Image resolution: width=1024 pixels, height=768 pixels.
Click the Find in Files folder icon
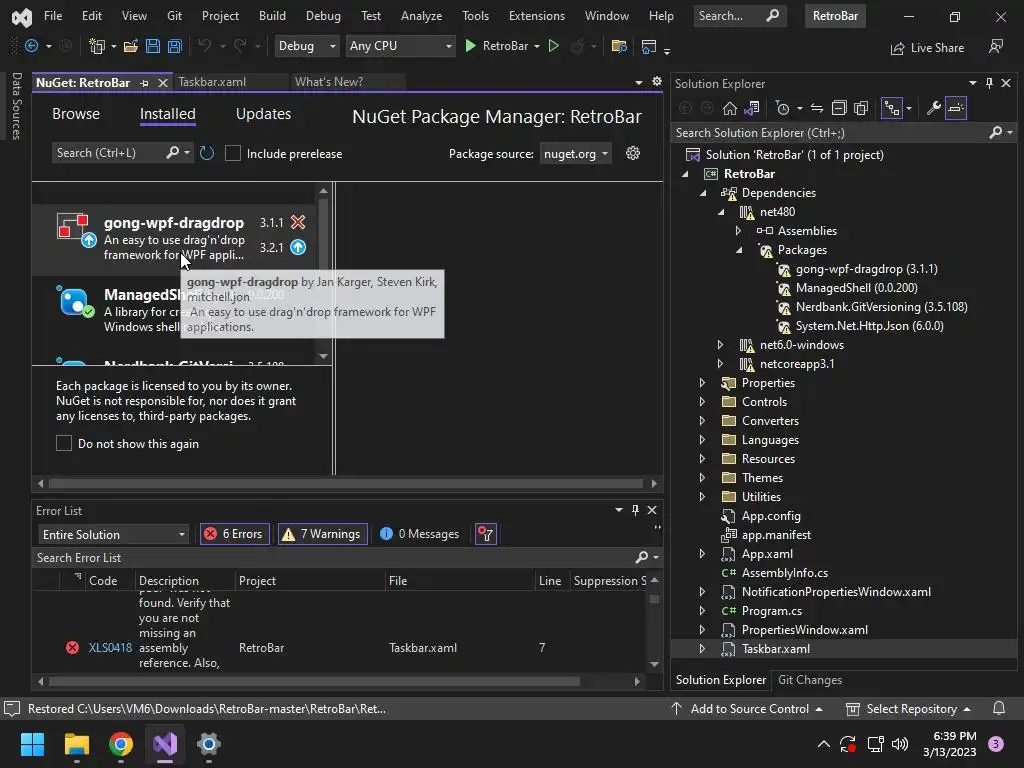pos(618,46)
